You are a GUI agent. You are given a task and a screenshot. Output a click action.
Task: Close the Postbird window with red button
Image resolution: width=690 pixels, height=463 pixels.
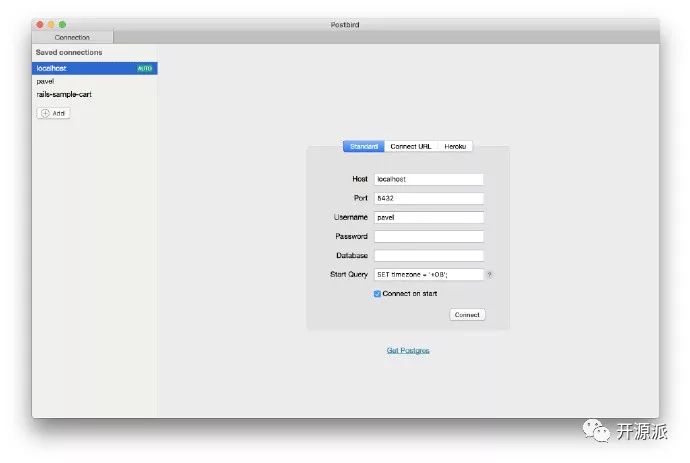click(40, 25)
